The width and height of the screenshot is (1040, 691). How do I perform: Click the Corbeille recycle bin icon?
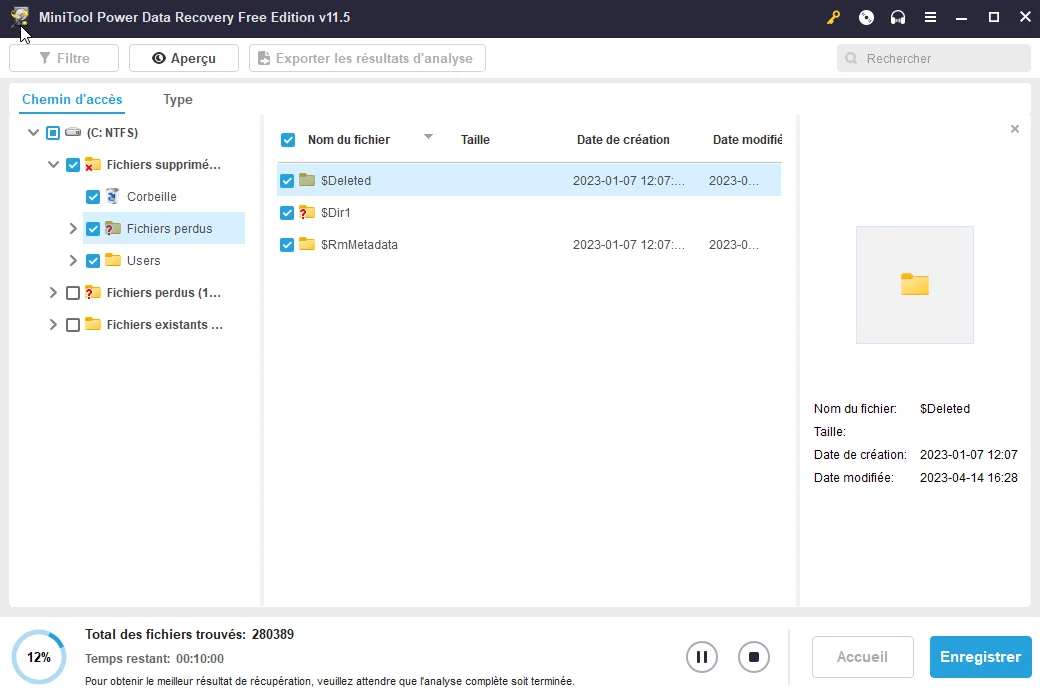[x=113, y=196]
